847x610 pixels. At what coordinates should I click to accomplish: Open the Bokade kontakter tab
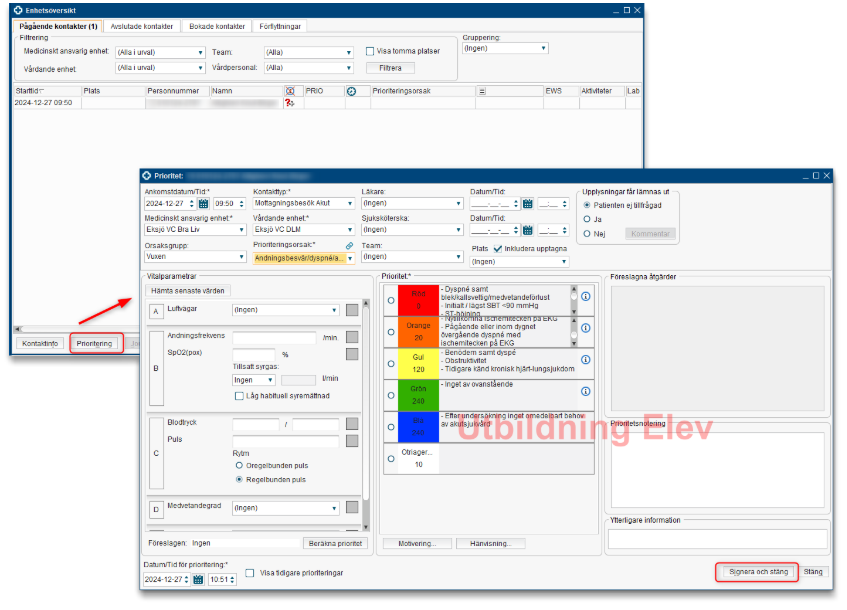pos(216,27)
